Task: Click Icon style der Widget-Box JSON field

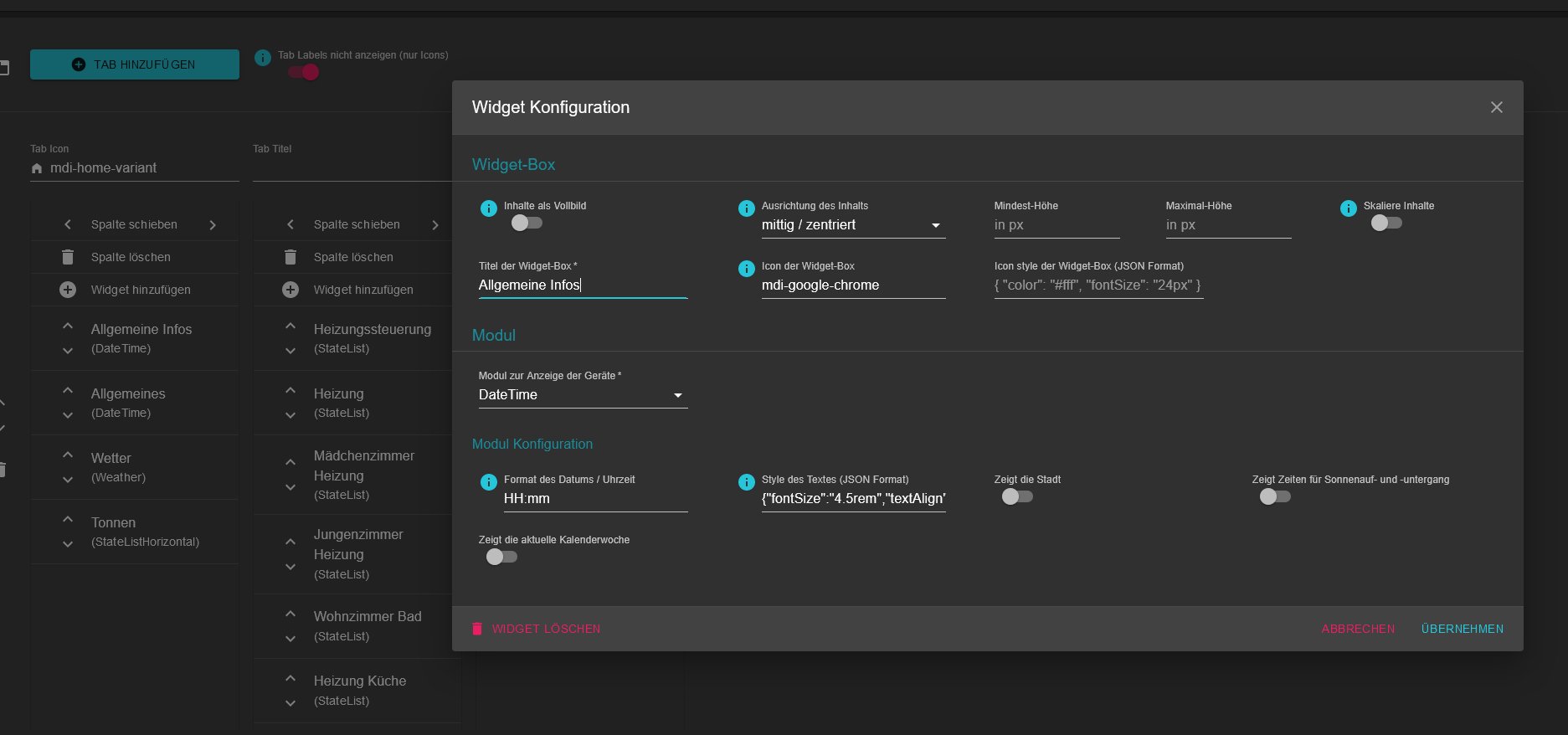Action: [x=1098, y=285]
